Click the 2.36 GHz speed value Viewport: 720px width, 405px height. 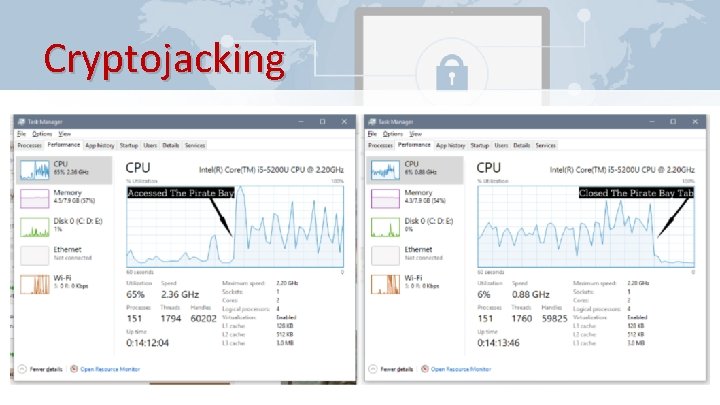coord(180,294)
